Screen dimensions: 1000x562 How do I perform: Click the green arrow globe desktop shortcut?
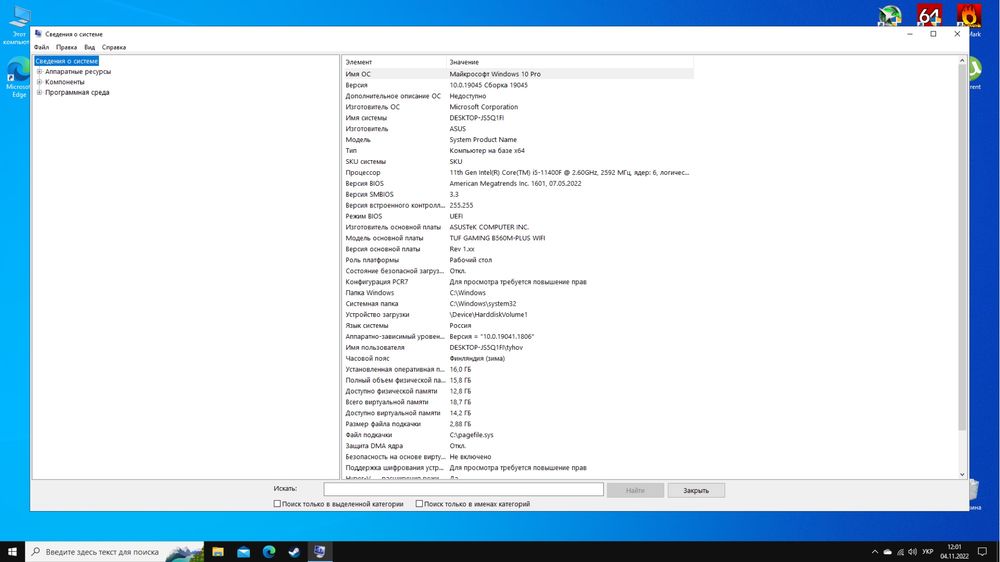point(890,16)
